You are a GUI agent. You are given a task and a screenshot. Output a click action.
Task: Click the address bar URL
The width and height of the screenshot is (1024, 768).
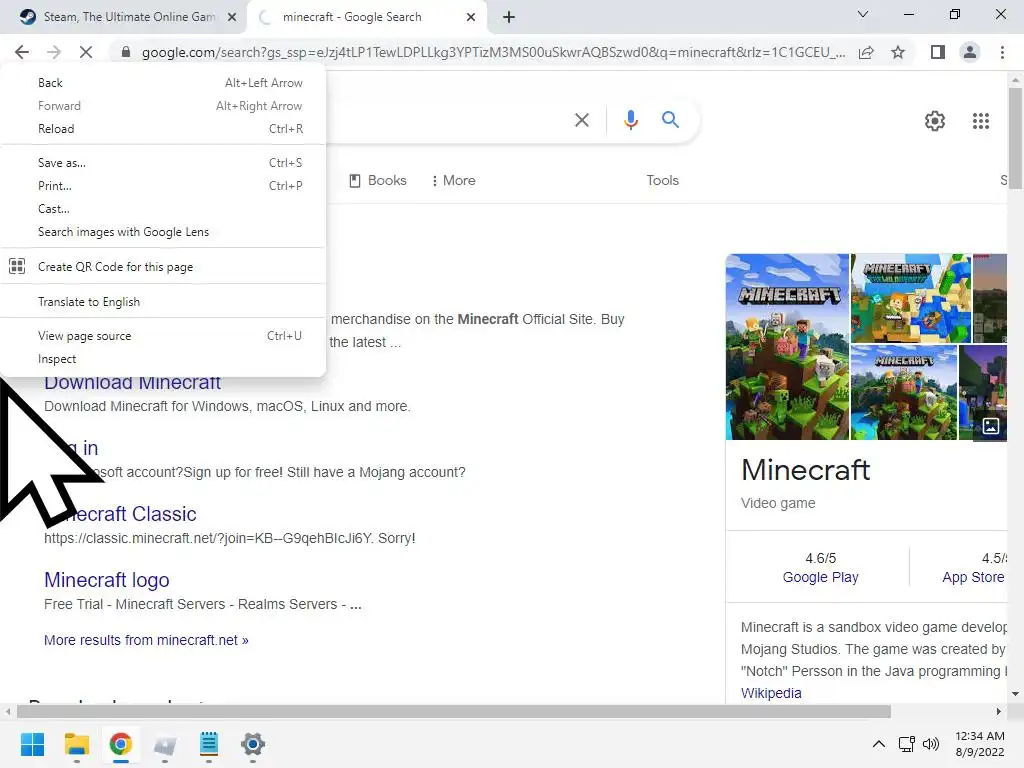[x=493, y=52]
